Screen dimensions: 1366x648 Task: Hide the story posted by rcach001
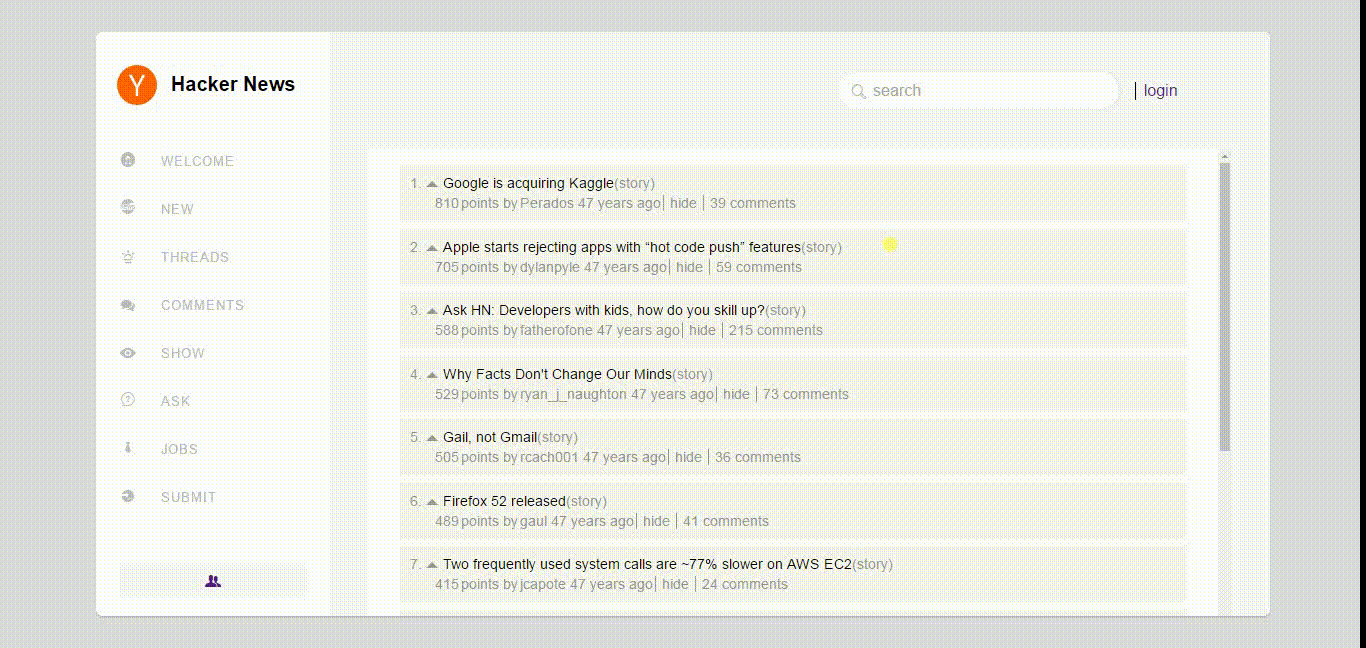coord(688,457)
